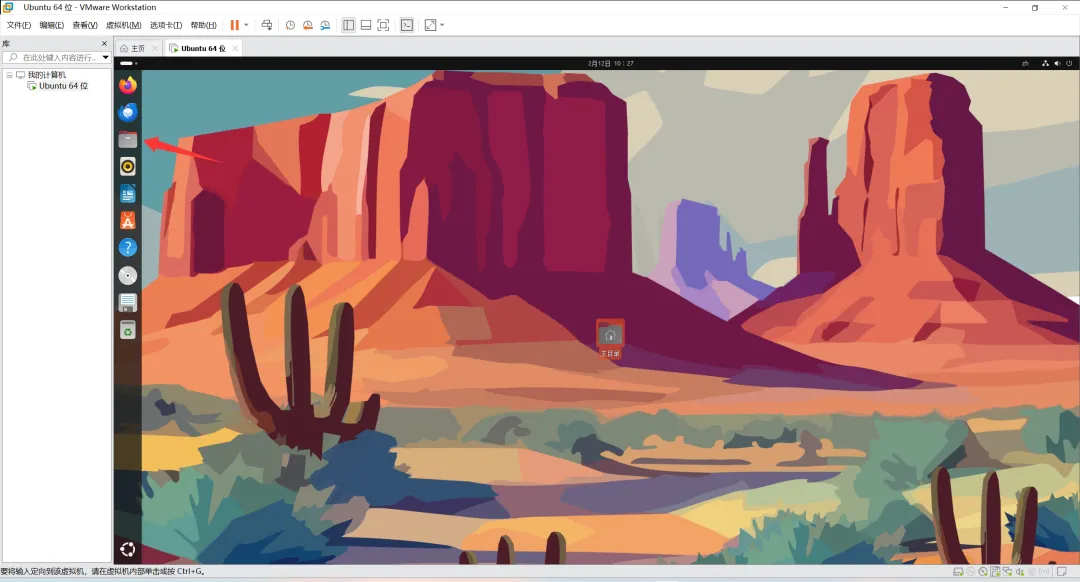
Task: Open the Files manager in the dock
Action: (127, 140)
